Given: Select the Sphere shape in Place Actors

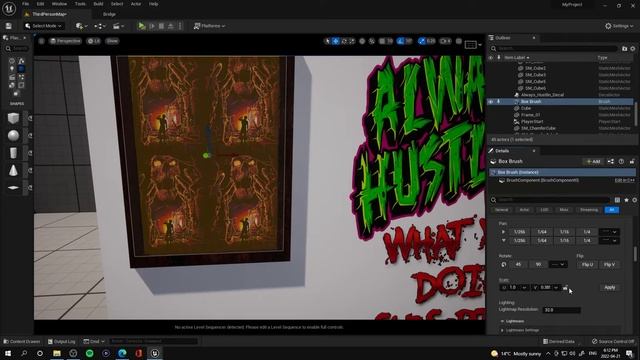Looking at the screenshot, I should pyautogui.click(x=13, y=136).
